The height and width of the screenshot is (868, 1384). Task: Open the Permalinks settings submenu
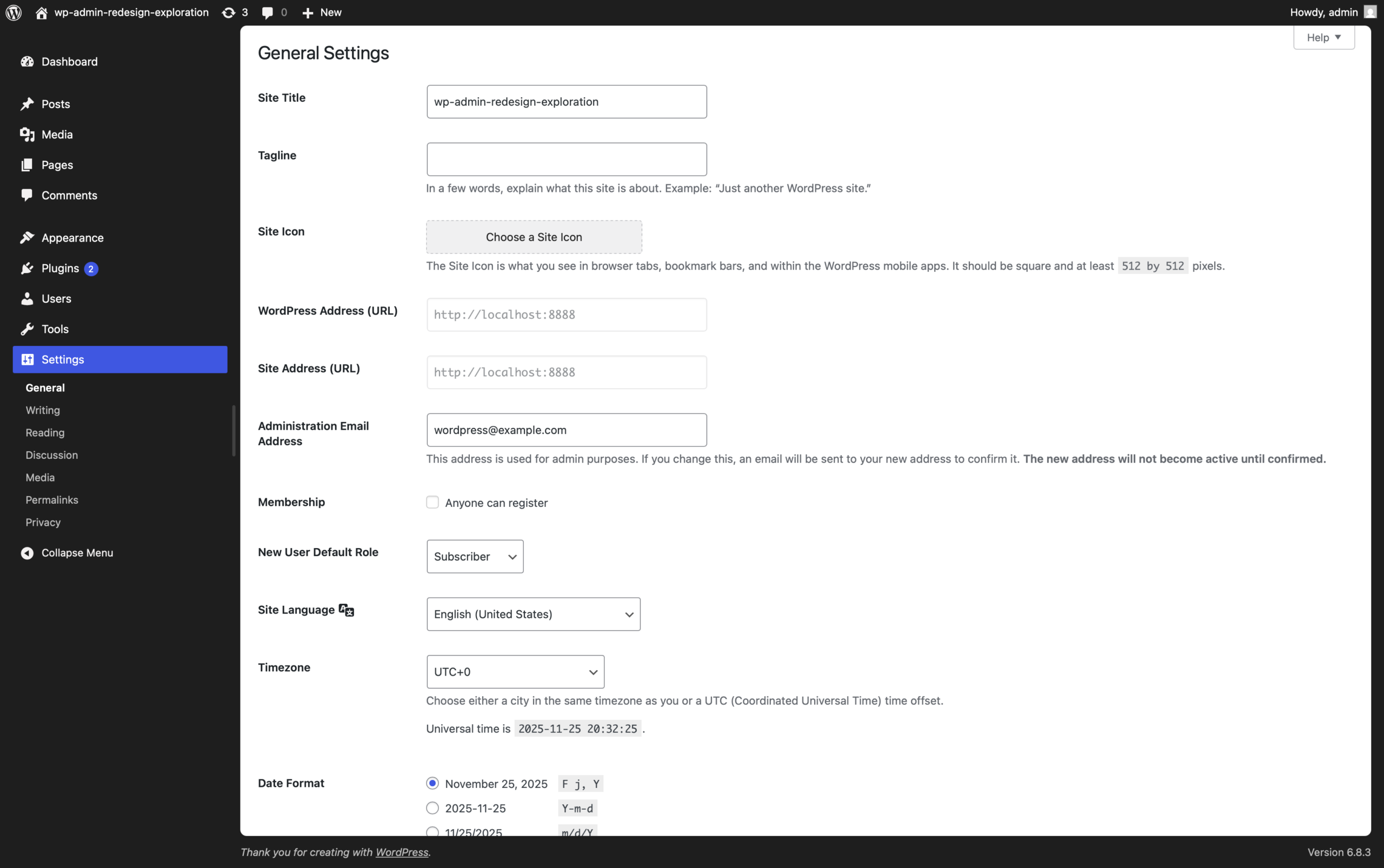(52, 500)
